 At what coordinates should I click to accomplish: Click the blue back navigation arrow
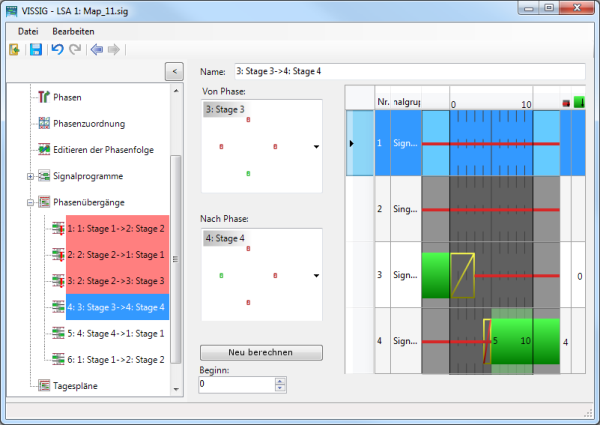(x=96, y=50)
